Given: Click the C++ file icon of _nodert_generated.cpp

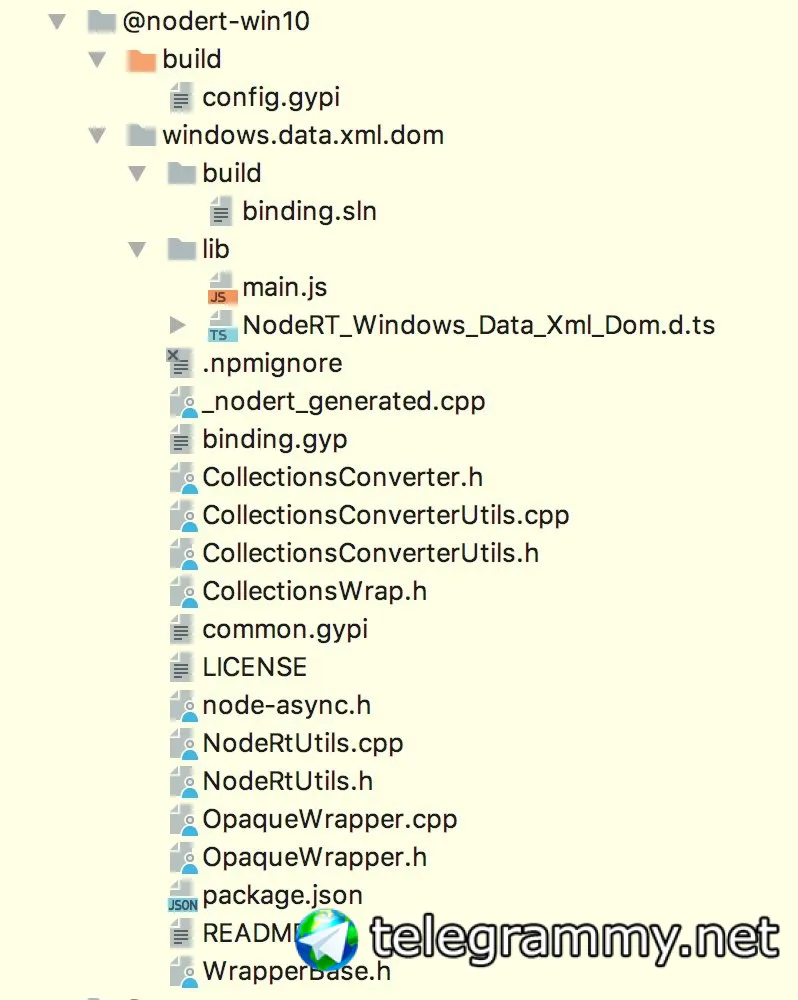Looking at the screenshot, I should [x=182, y=402].
